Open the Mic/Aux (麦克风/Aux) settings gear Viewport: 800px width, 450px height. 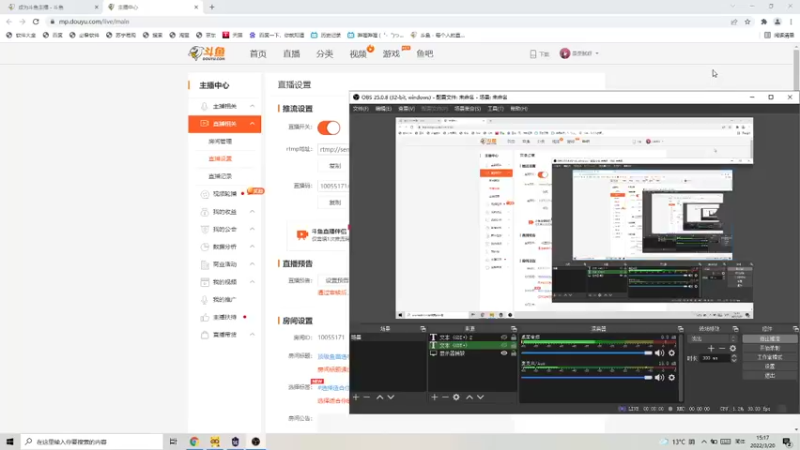tap(671, 378)
